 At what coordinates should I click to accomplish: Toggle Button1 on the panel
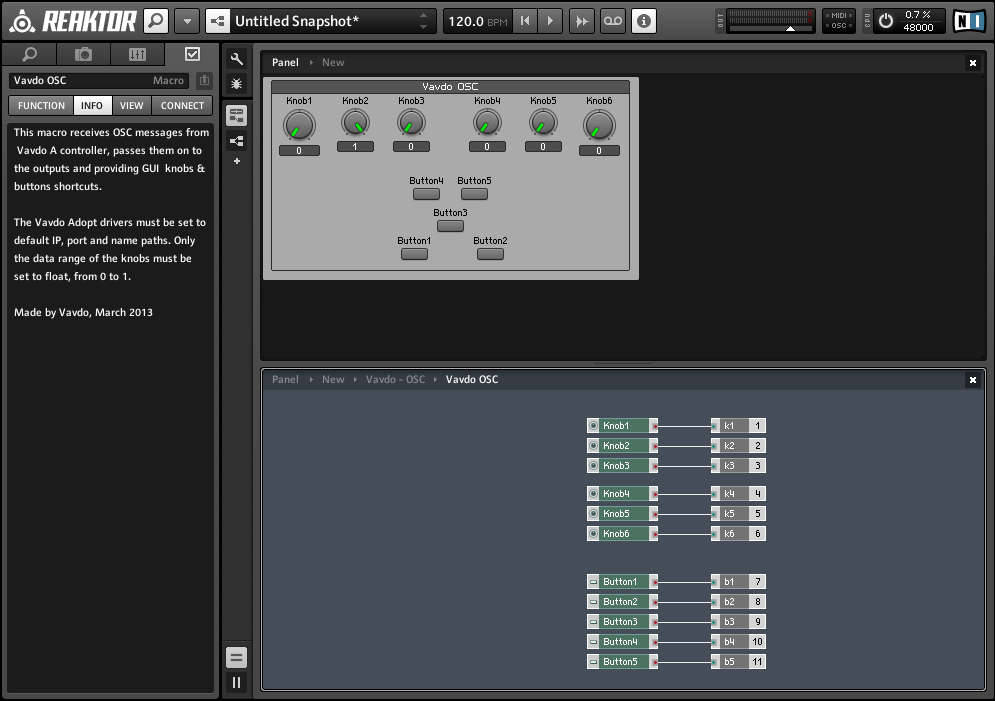click(x=414, y=254)
